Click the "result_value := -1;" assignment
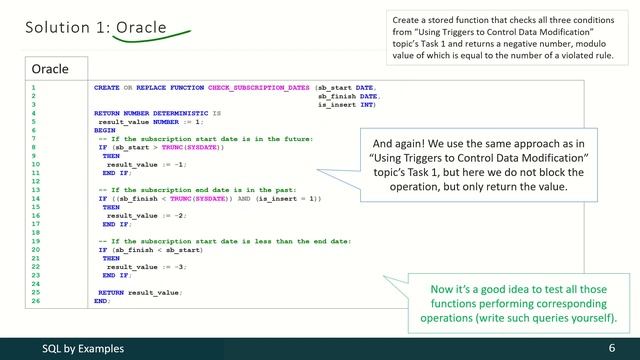Screen dimensions: 640x360 [x=147, y=164]
